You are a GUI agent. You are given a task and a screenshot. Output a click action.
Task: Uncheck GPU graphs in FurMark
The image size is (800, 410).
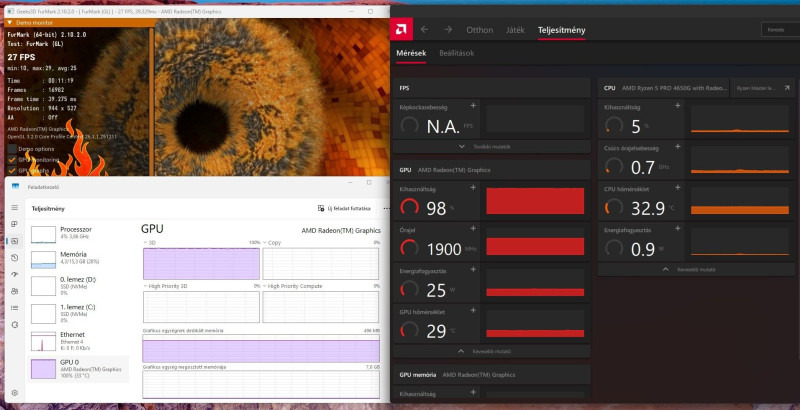(12, 171)
